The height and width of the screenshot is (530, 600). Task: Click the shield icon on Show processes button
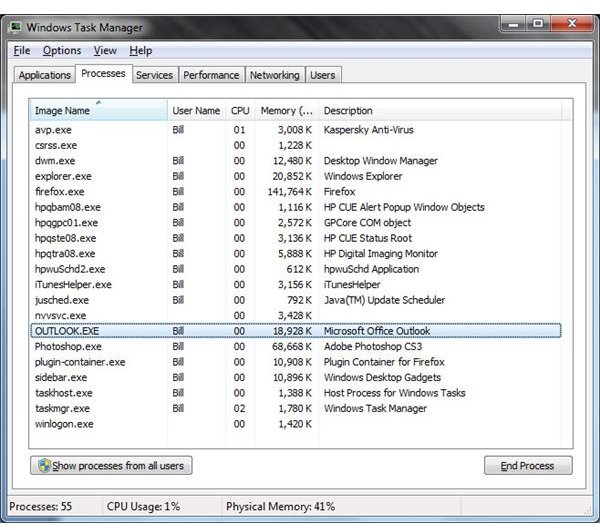44,465
